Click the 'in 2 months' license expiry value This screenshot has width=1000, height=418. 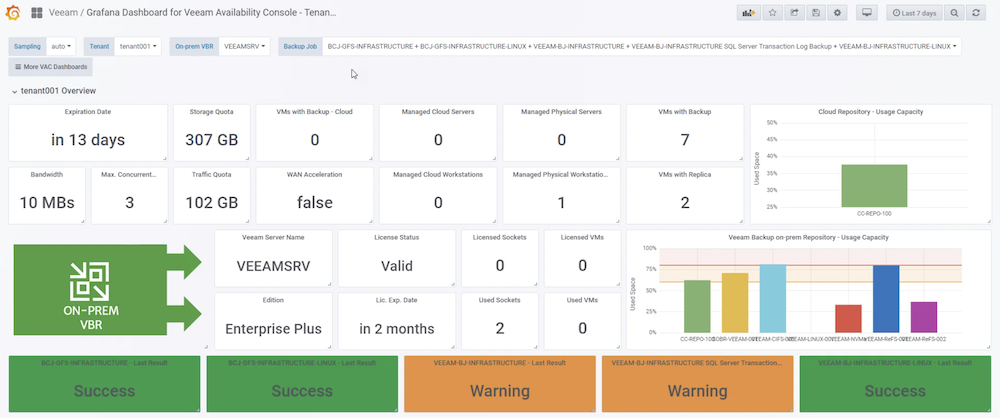[397, 329]
